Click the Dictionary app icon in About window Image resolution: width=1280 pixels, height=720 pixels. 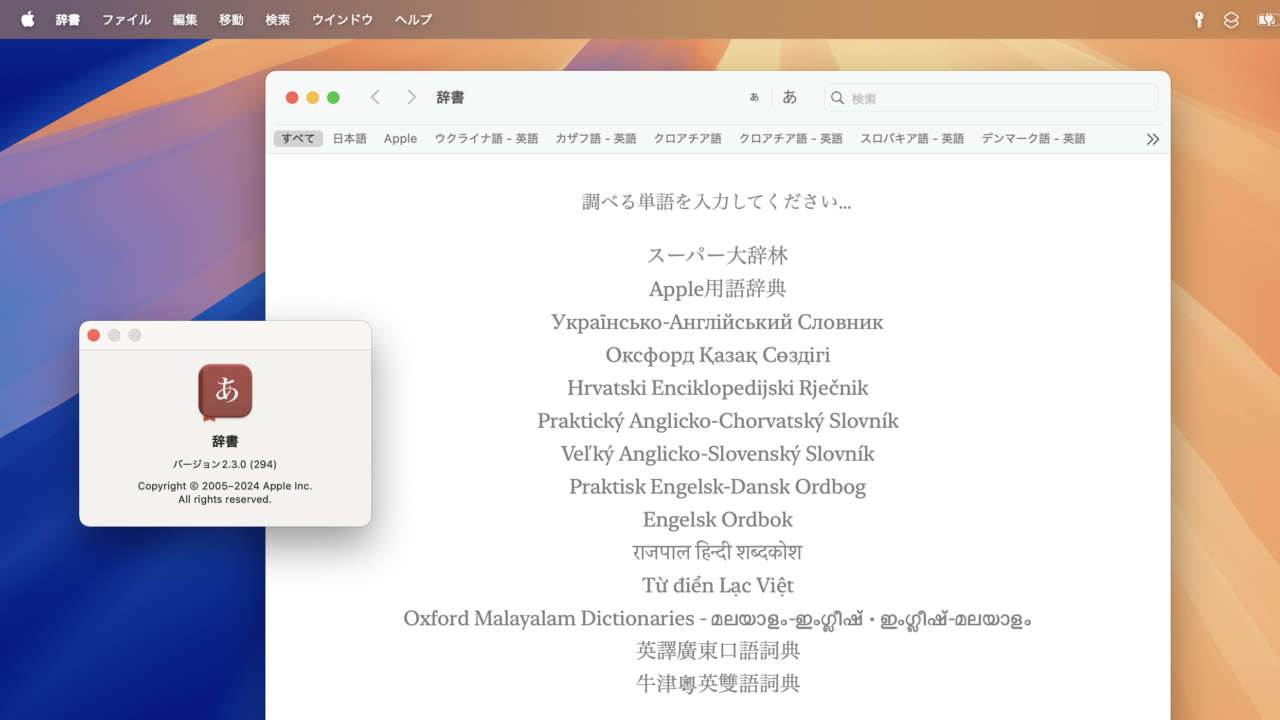click(225, 391)
